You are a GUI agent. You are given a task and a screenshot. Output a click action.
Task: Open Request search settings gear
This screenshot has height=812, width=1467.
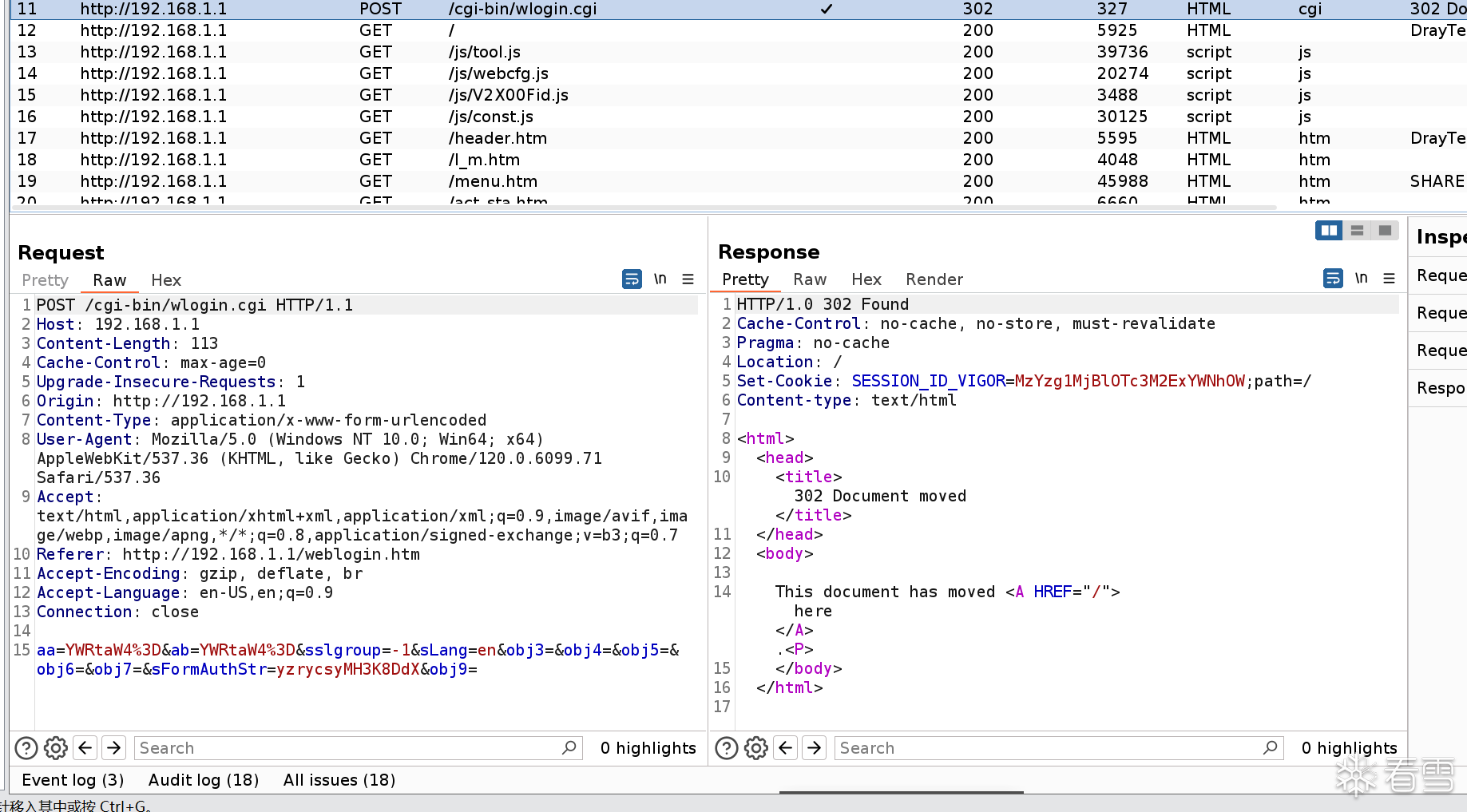pyautogui.click(x=55, y=748)
